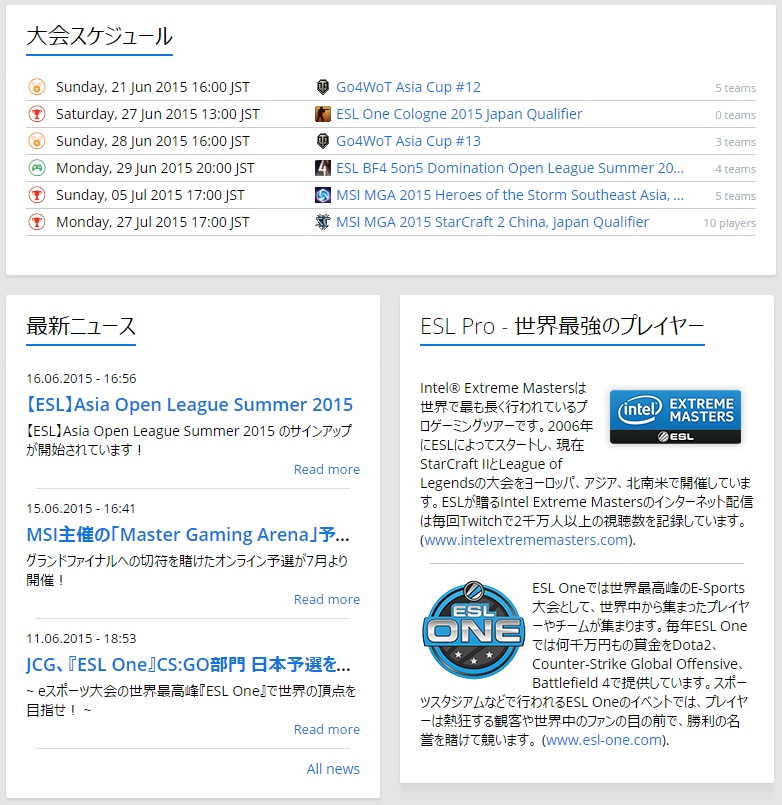
Task: Open the MSI Master Gaming Arena news headline
Action: [x=188, y=534]
